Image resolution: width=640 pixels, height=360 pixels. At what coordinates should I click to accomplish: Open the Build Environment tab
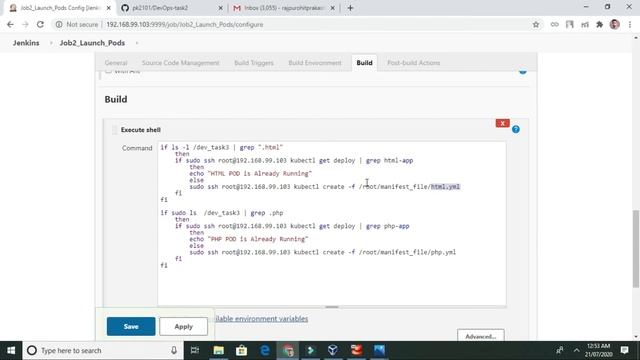tap(315, 63)
